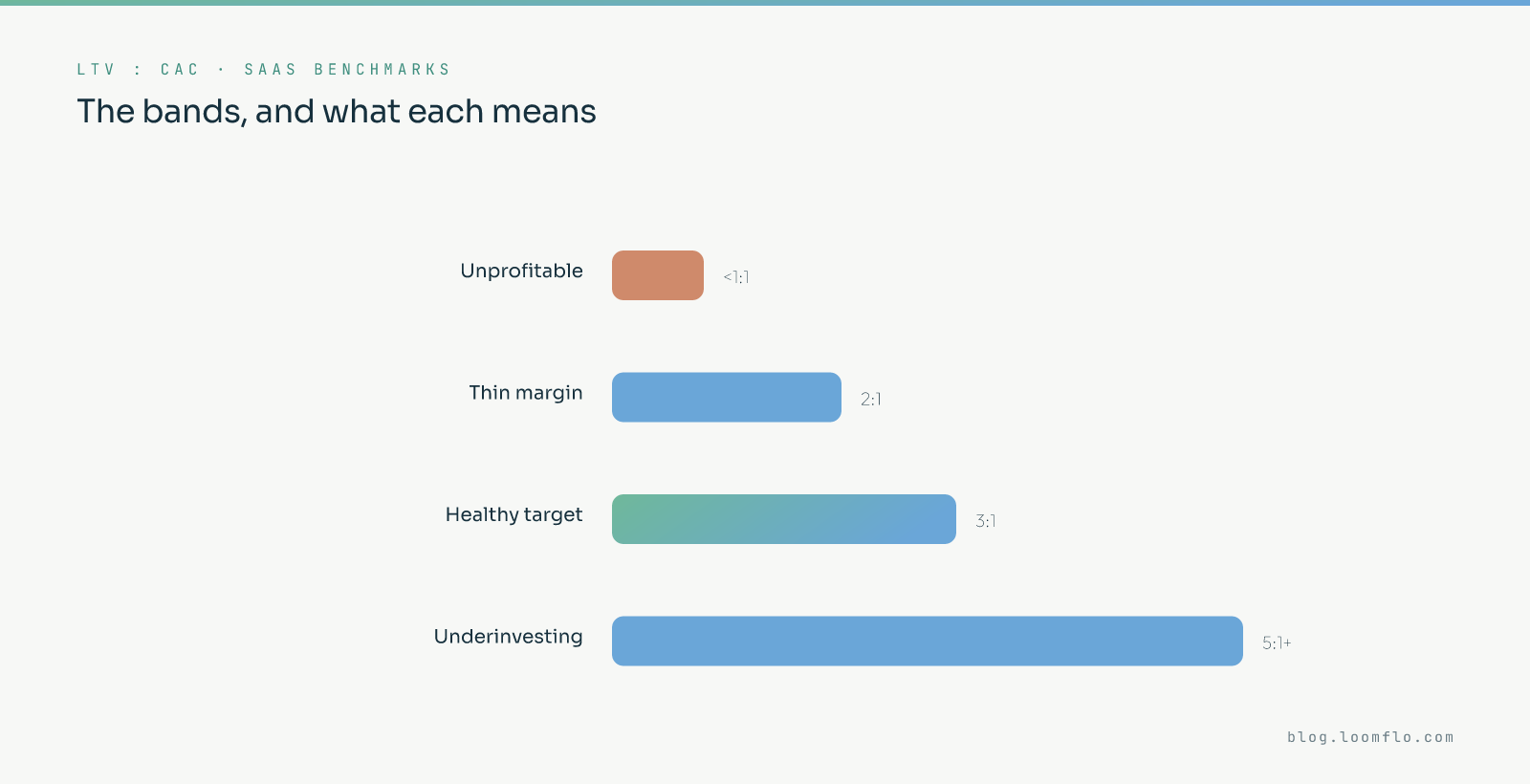The width and height of the screenshot is (1530, 784).
Task: Click the 2:1 ratio value
Action: click(871, 399)
